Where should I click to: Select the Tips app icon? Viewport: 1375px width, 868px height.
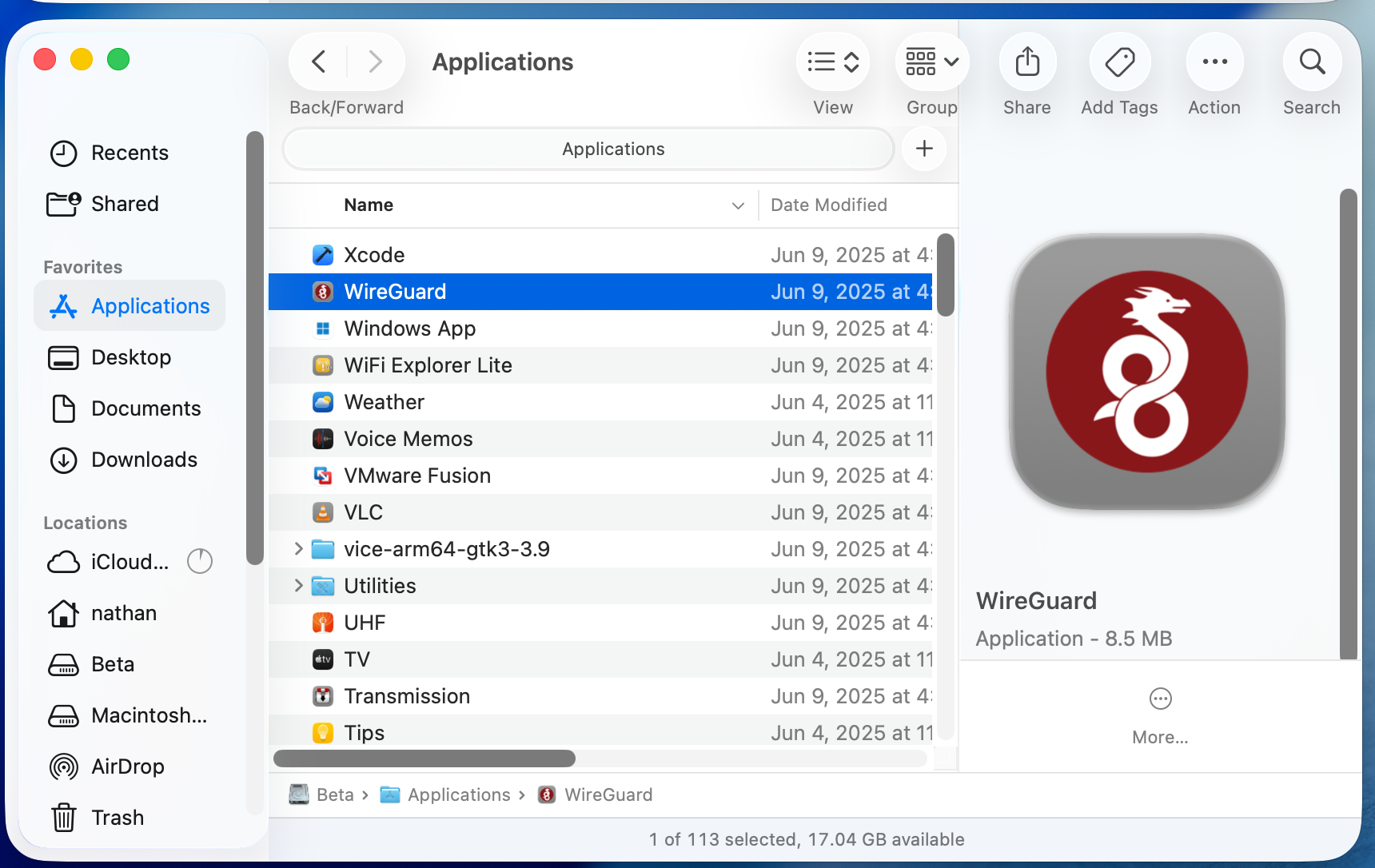click(x=323, y=733)
